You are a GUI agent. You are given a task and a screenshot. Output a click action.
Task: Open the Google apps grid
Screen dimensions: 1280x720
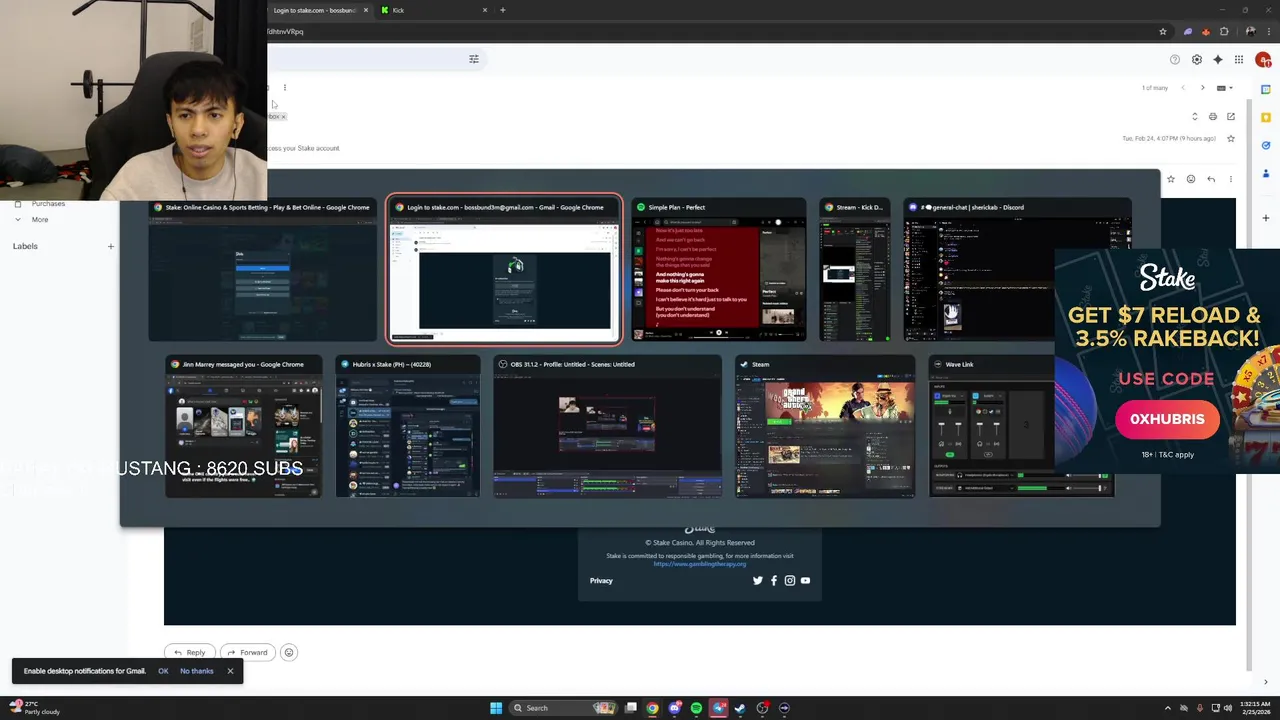click(1238, 60)
